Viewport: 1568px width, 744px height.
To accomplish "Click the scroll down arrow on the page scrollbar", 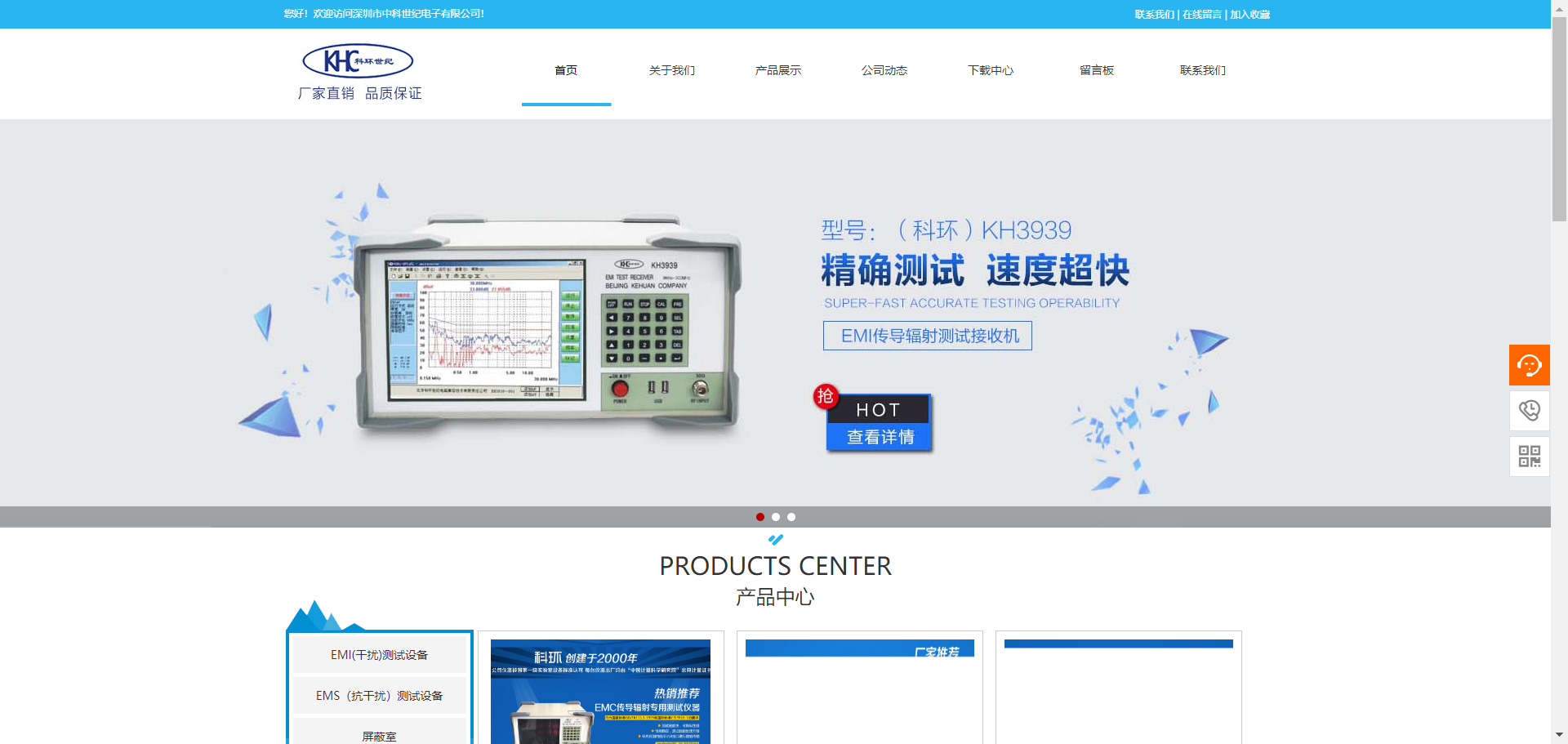I will pyautogui.click(x=1559, y=735).
